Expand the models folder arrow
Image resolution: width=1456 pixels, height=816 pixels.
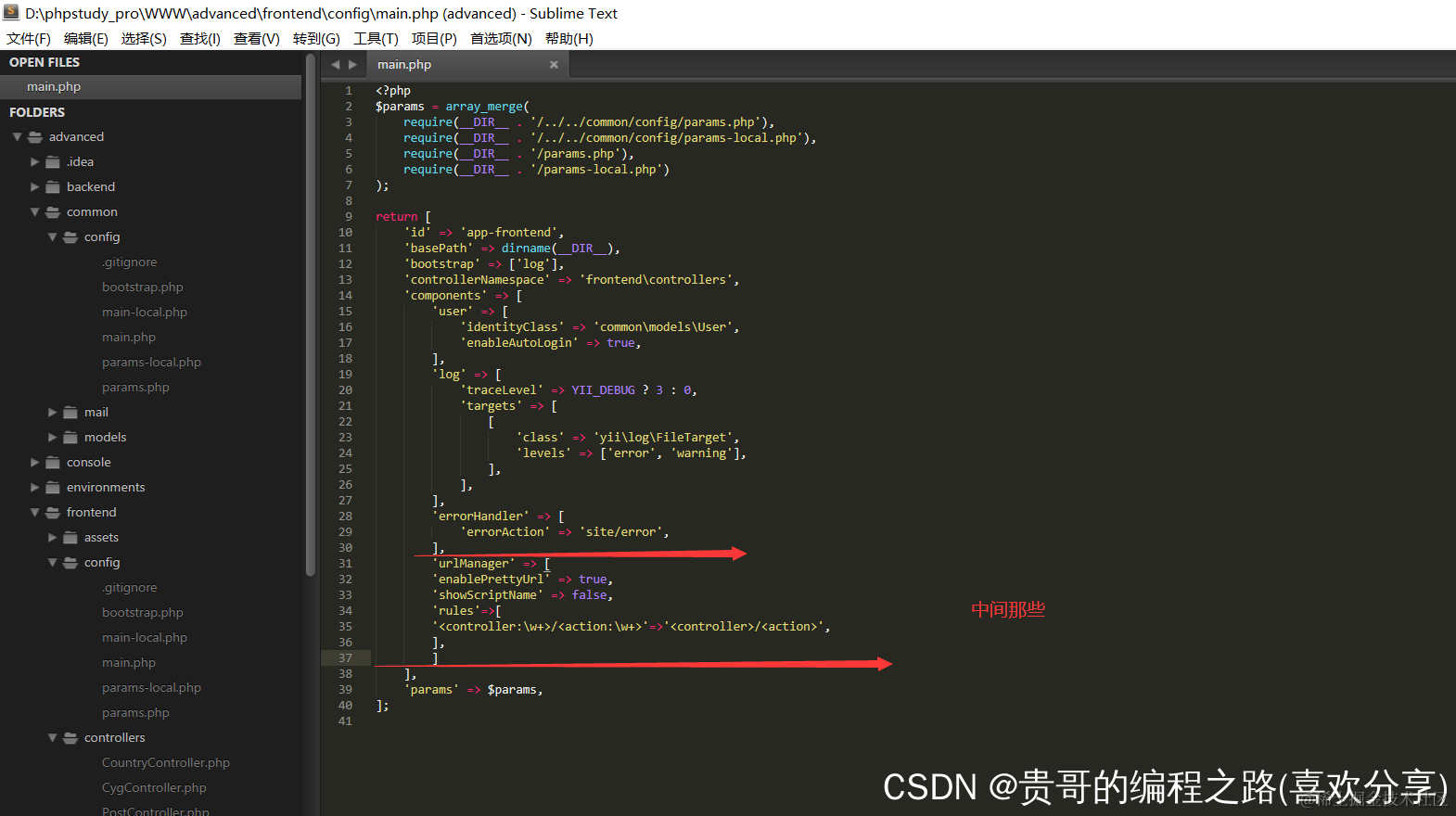pos(53,438)
